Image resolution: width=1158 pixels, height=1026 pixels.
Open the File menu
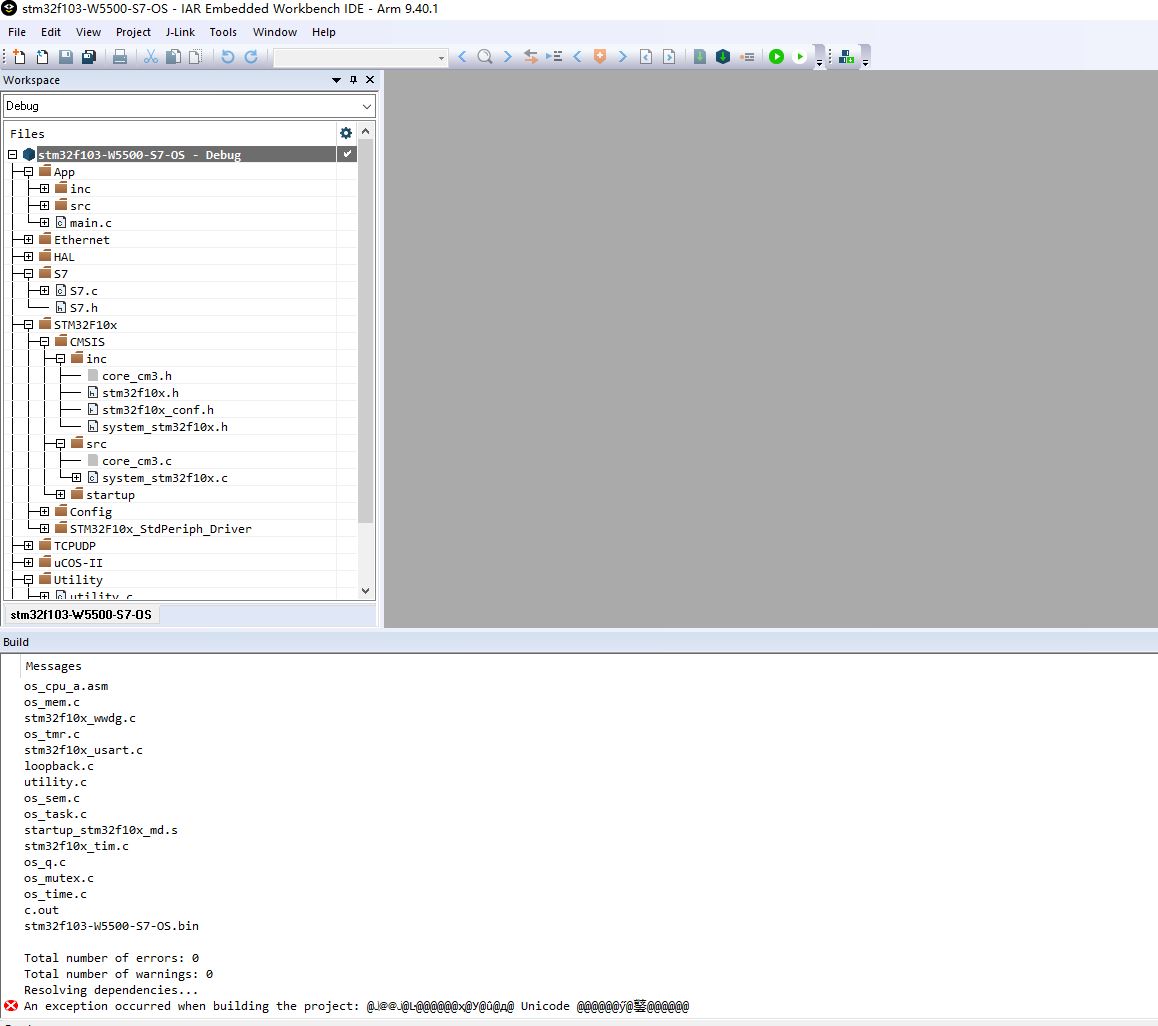click(x=17, y=33)
